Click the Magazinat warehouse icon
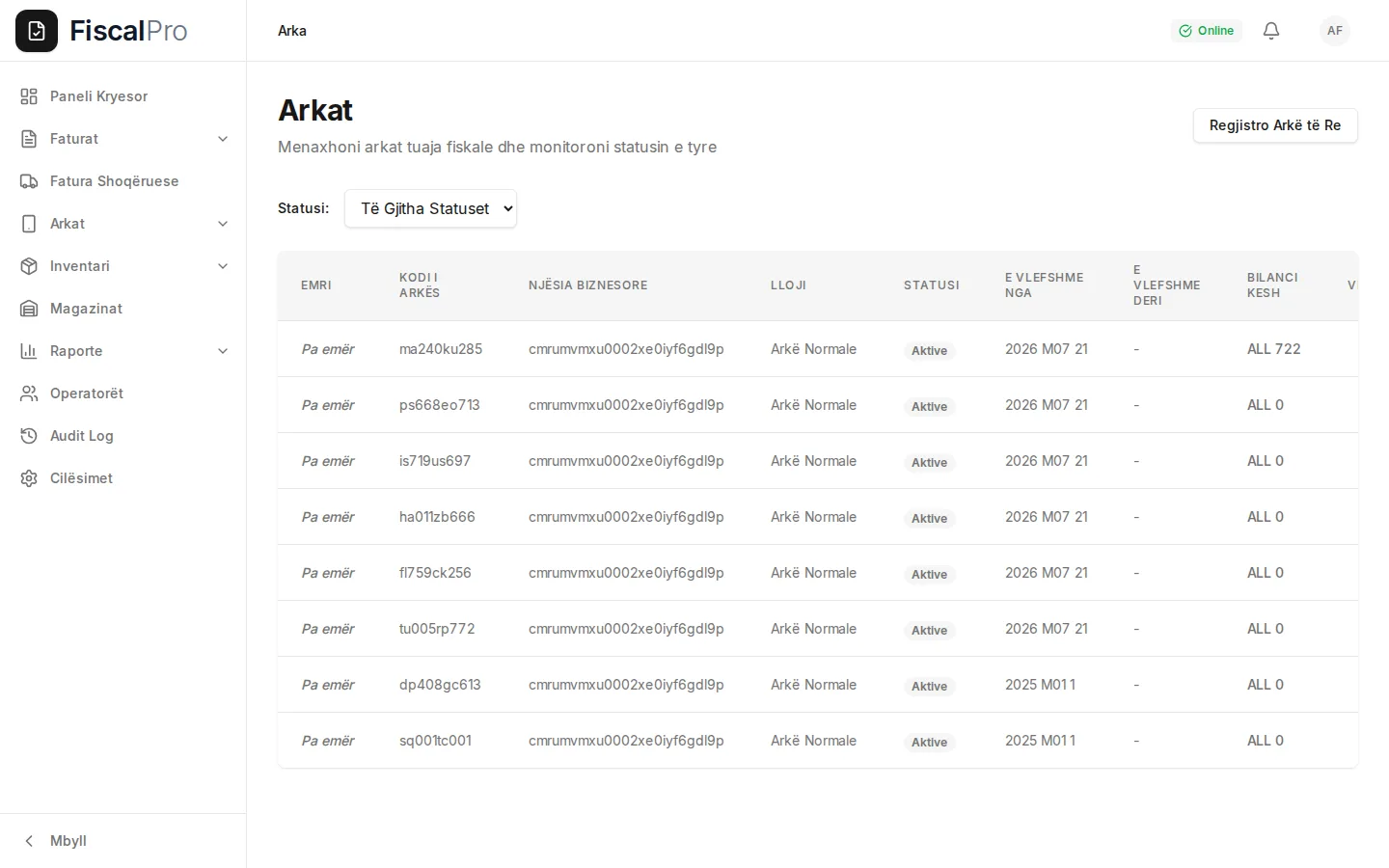This screenshot has width=1389, height=868. click(29, 309)
